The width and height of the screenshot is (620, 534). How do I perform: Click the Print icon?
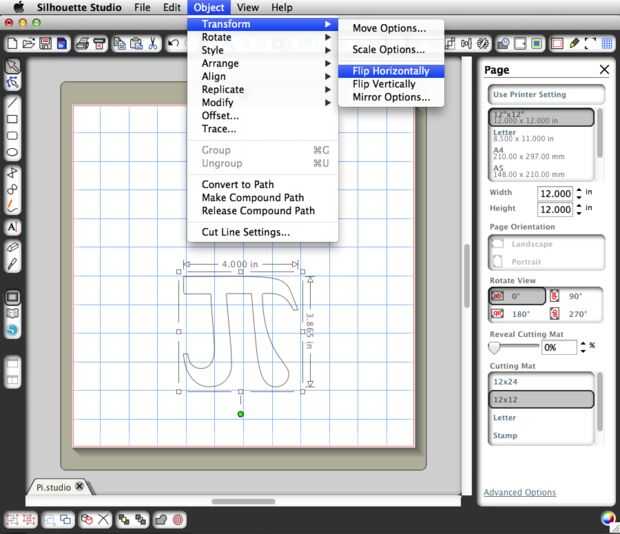[x=82, y=43]
